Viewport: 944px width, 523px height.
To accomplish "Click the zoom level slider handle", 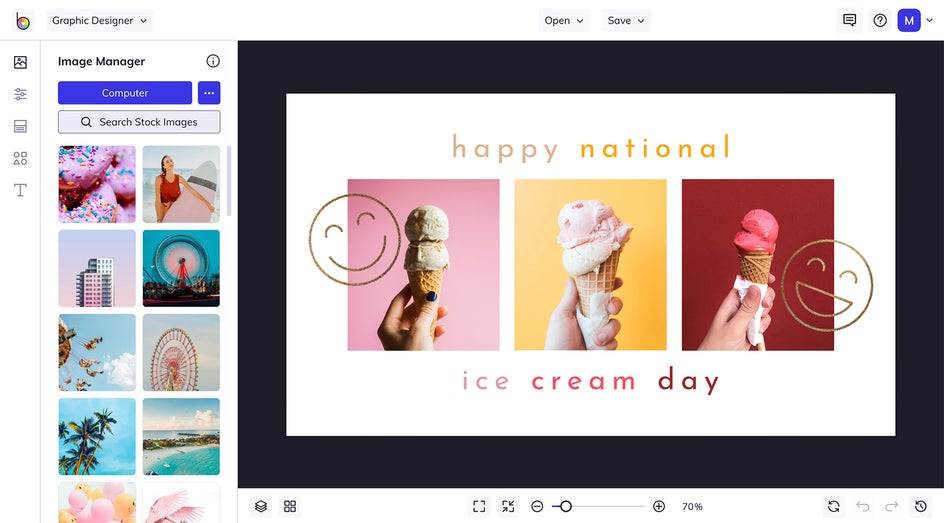I will coord(565,506).
